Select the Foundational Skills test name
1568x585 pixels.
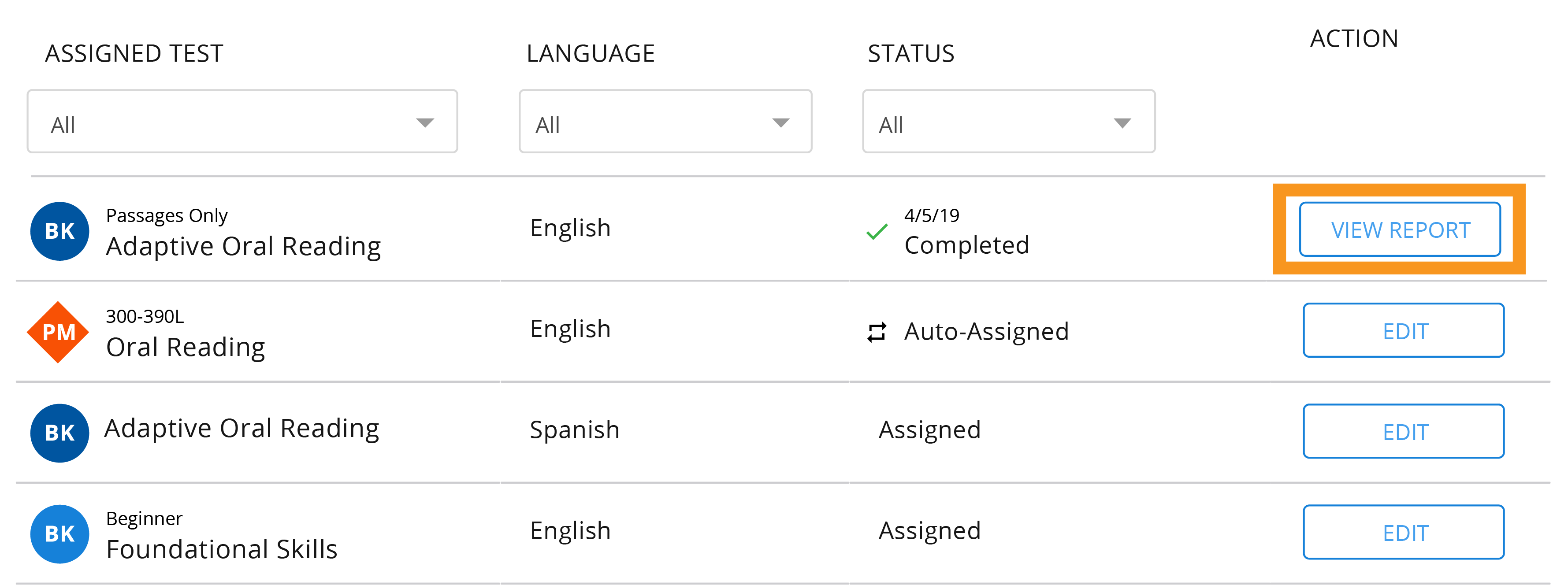(222, 548)
